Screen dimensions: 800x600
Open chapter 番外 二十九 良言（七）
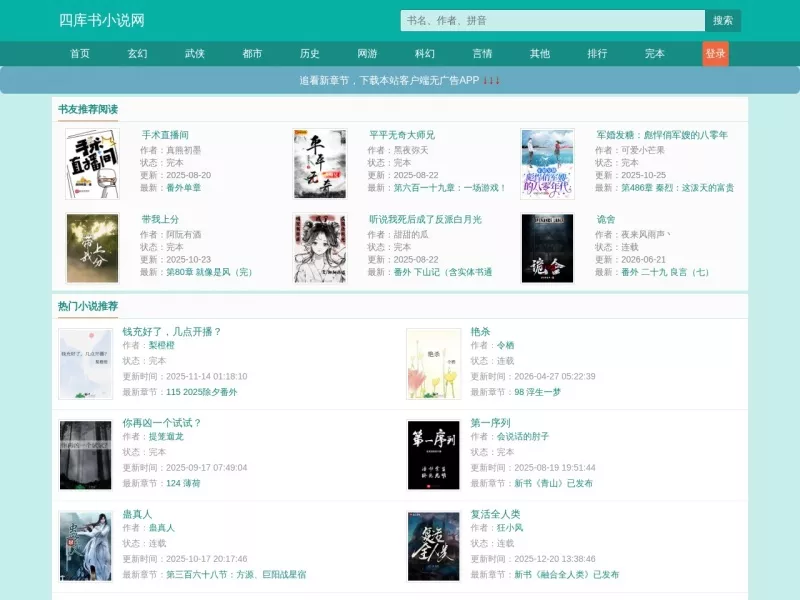tap(665, 272)
